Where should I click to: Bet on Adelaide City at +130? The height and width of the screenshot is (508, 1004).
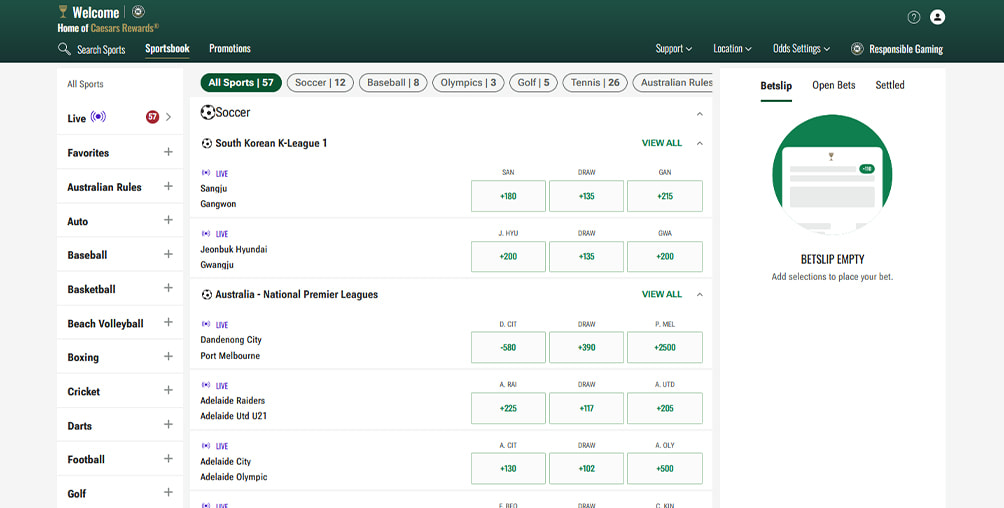508,468
